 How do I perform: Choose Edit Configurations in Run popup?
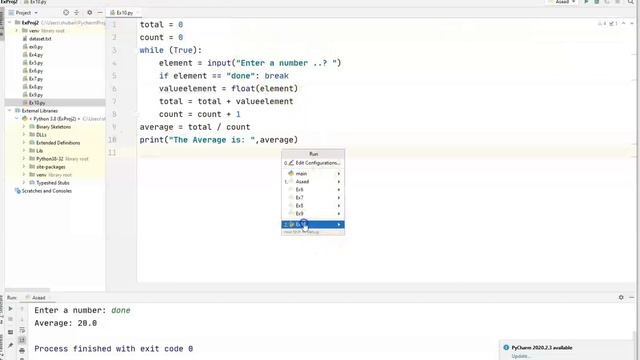click(313, 163)
